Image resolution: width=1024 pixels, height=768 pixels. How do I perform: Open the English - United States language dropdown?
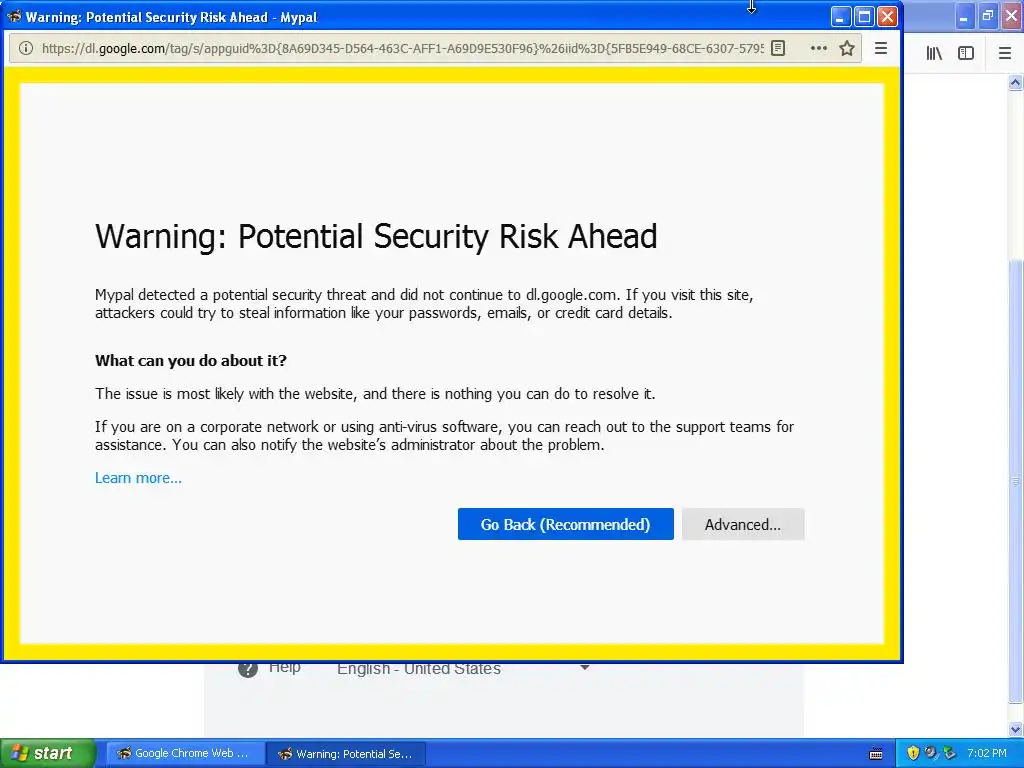[x=464, y=668]
